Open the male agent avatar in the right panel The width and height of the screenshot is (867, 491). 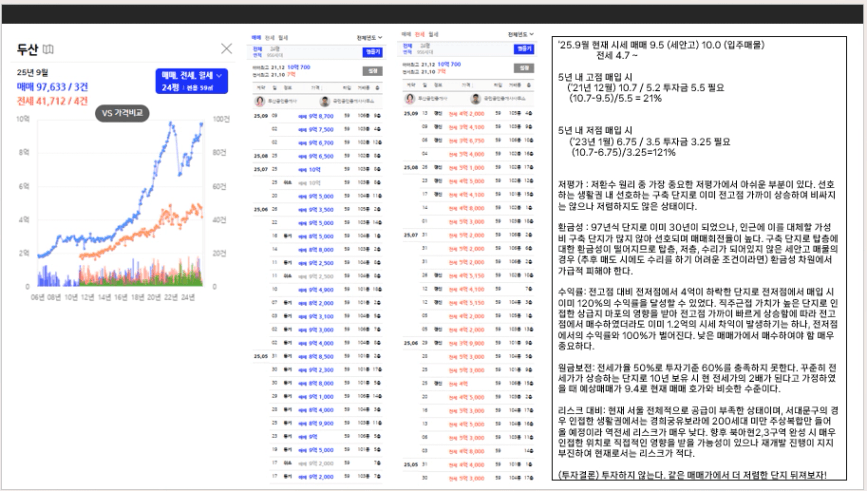[475, 99]
